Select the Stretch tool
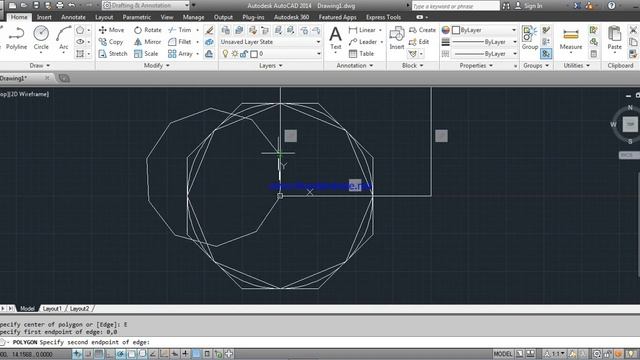The image size is (640, 360). (113, 53)
